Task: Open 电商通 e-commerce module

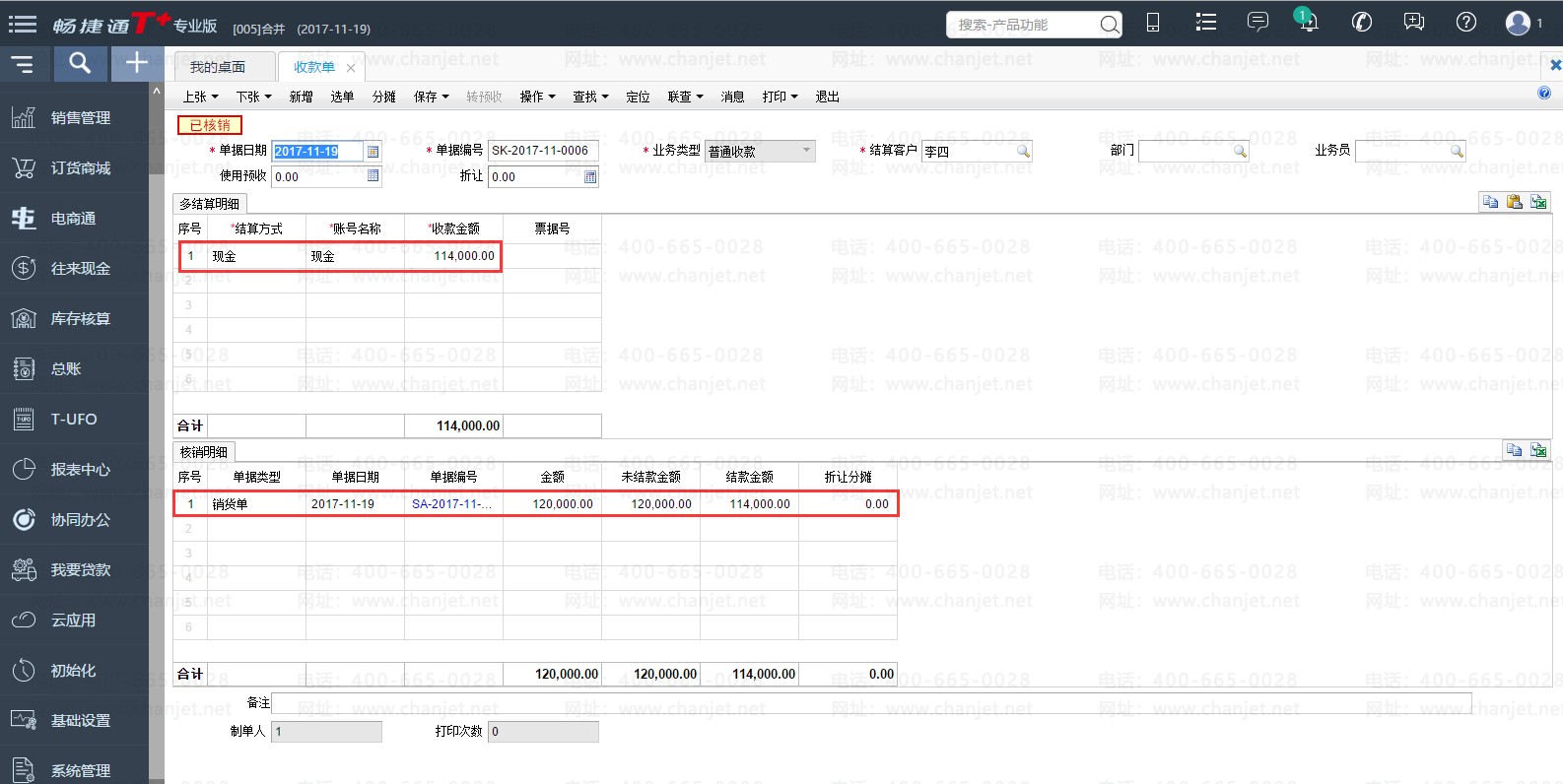Action: pos(75,219)
